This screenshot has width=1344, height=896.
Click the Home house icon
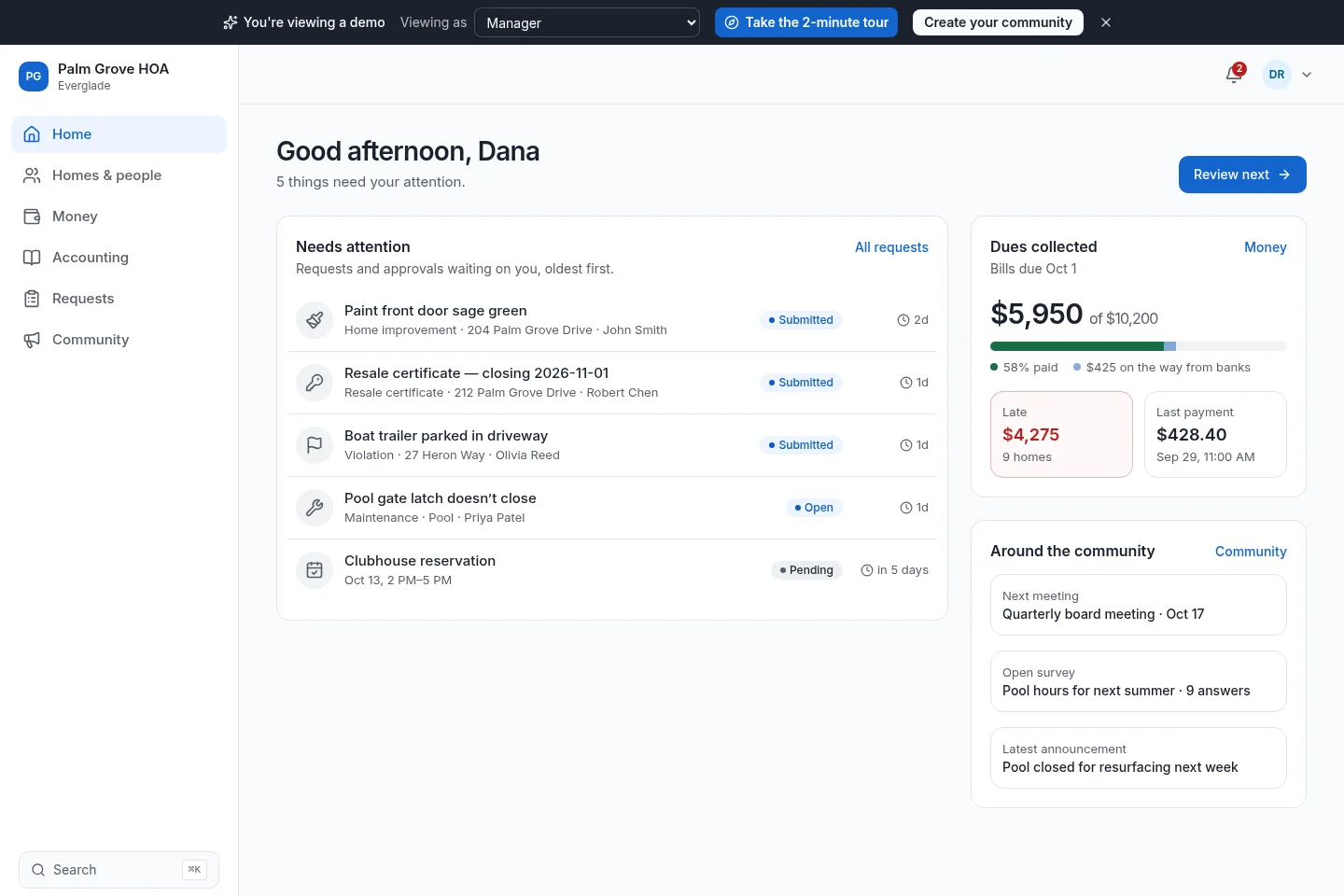pos(32,134)
